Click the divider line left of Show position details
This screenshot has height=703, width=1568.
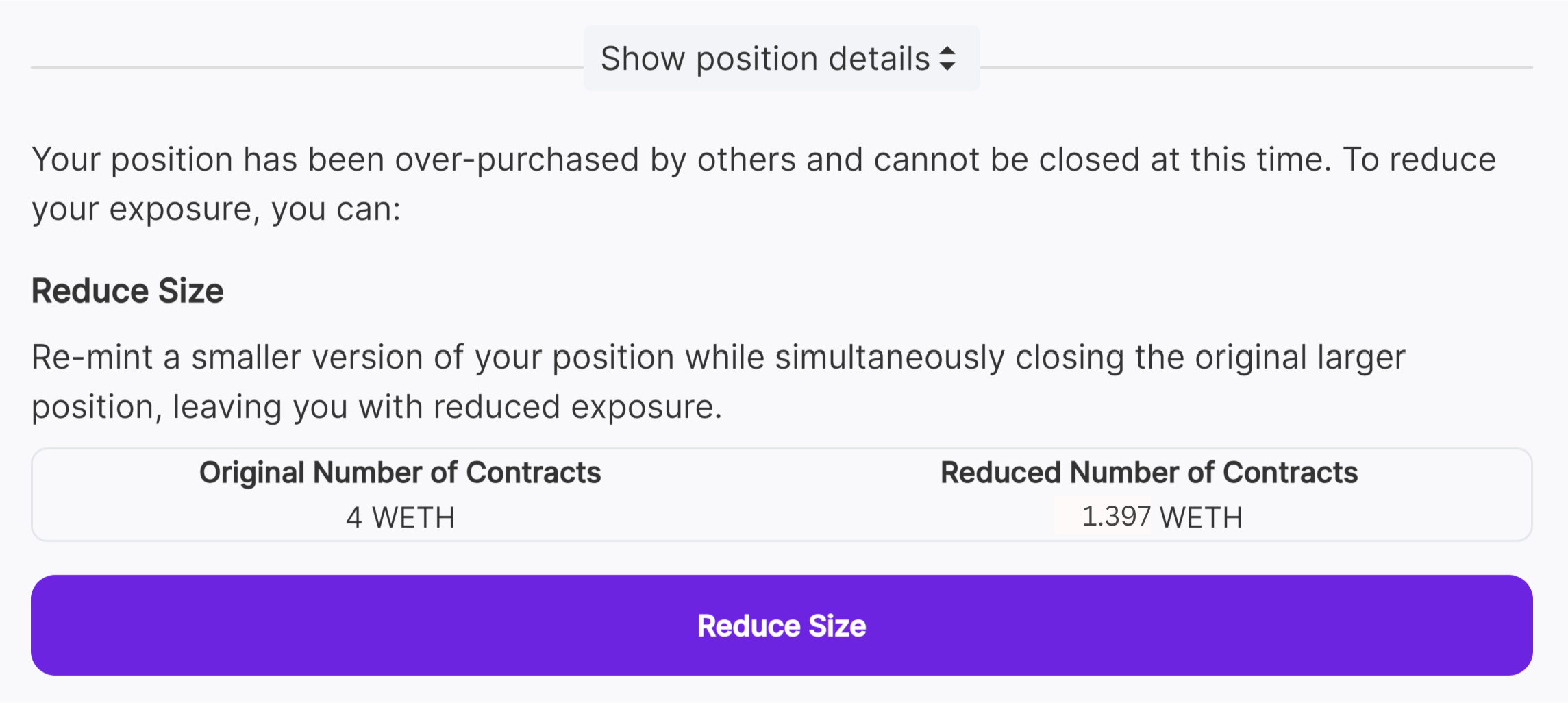(307, 67)
